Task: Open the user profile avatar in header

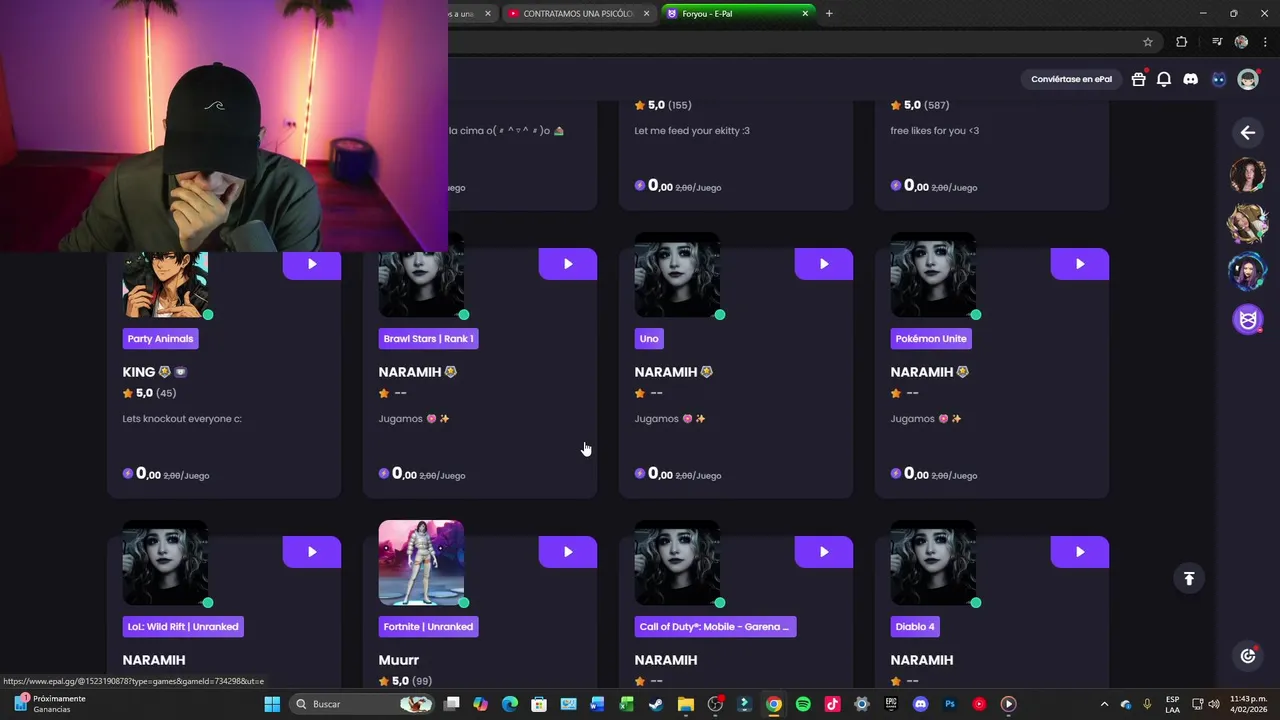Action: tap(1248, 79)
